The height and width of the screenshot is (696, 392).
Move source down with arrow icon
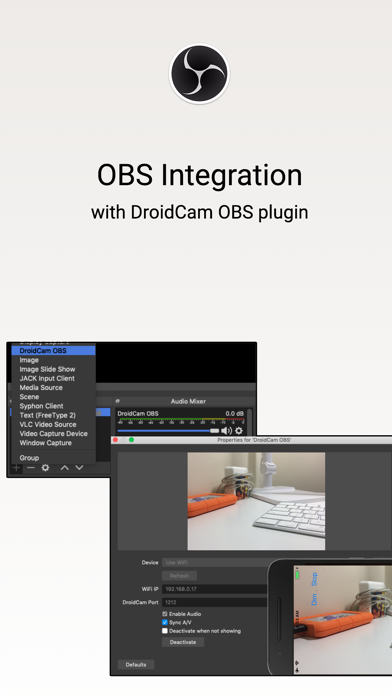[79, 467]
